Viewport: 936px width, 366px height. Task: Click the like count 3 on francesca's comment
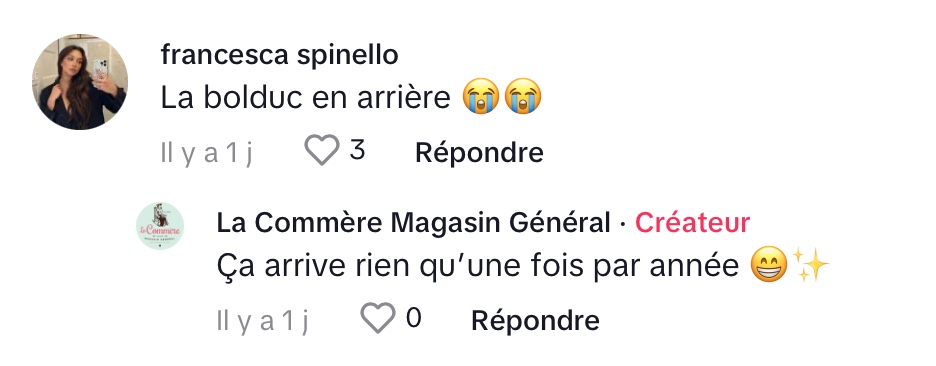coord(357,150)
